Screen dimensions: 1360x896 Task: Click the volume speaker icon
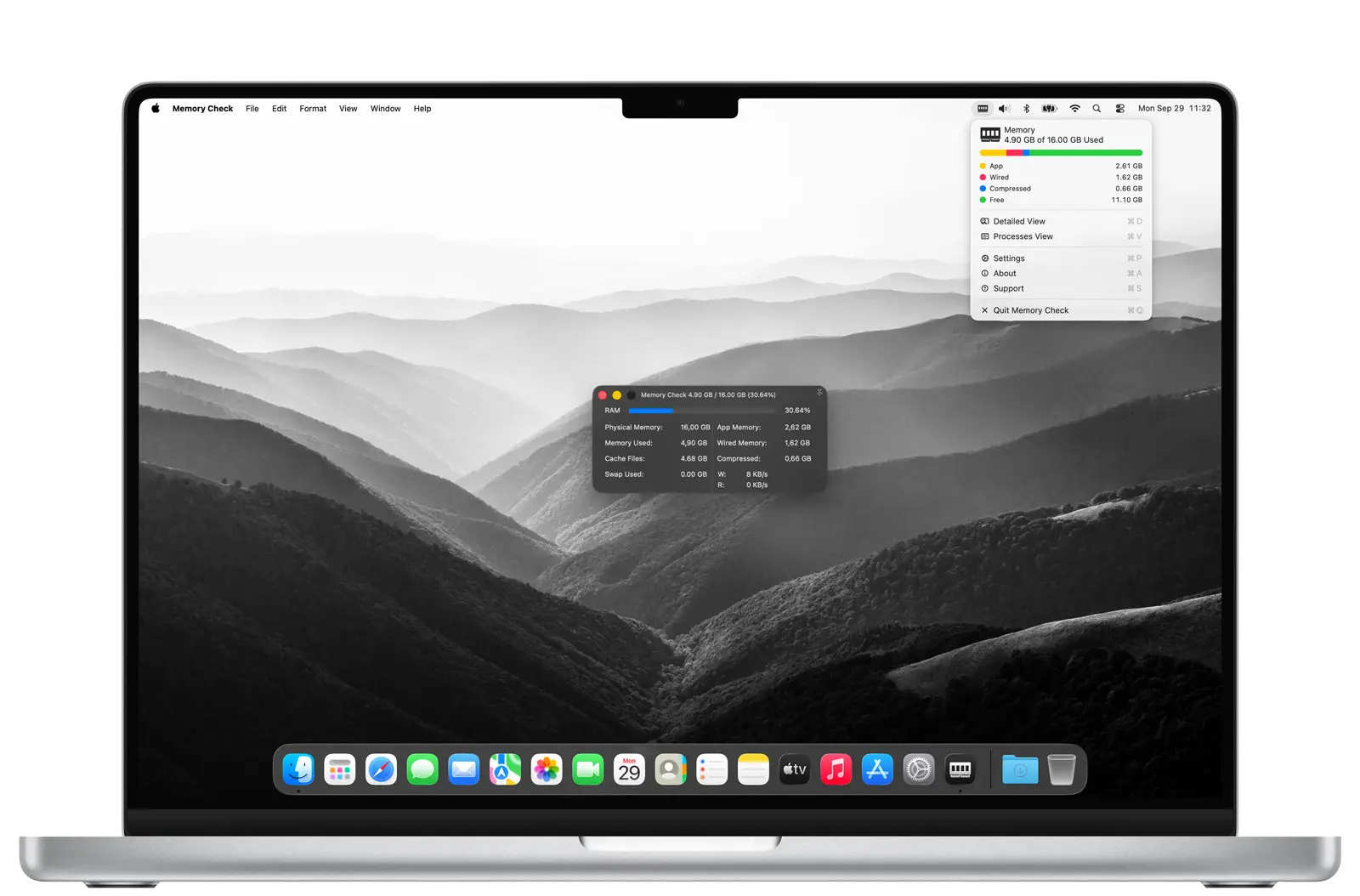click(x=1004, y=109)
